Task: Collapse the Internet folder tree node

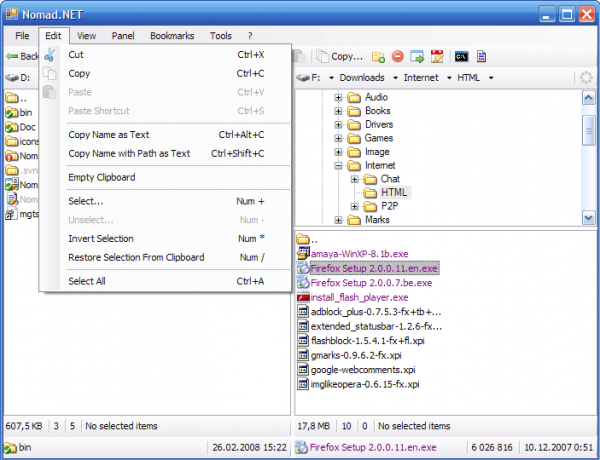Action: (x=339, y=165)
